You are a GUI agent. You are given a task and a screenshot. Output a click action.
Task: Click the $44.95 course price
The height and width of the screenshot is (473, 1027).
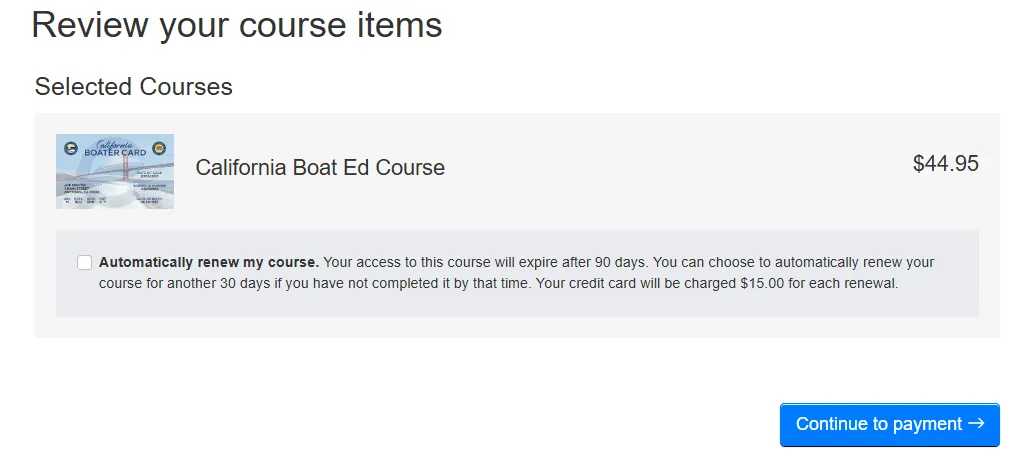[x=945, y=164]
